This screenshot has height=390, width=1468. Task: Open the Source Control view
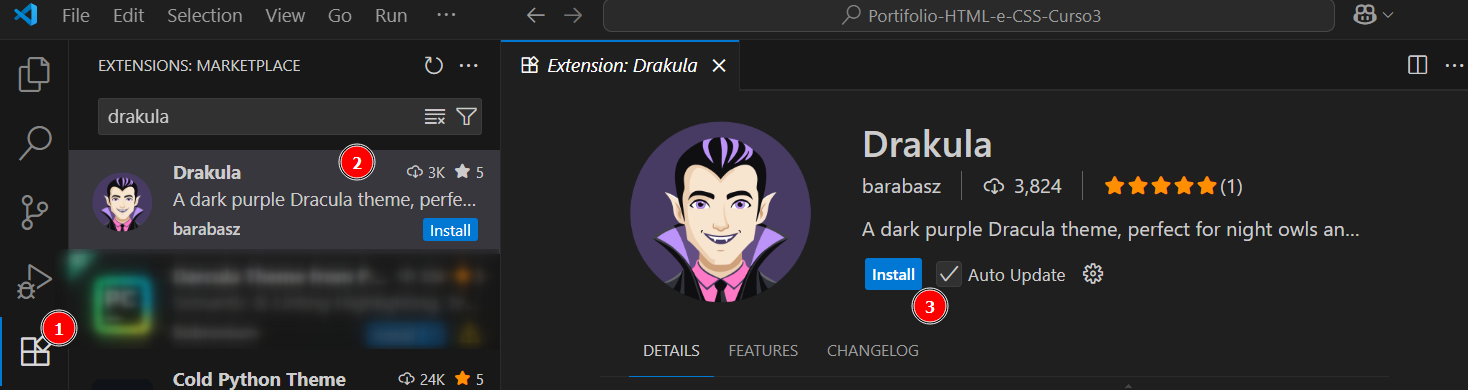pyautogui.click(x=34, y=213)
